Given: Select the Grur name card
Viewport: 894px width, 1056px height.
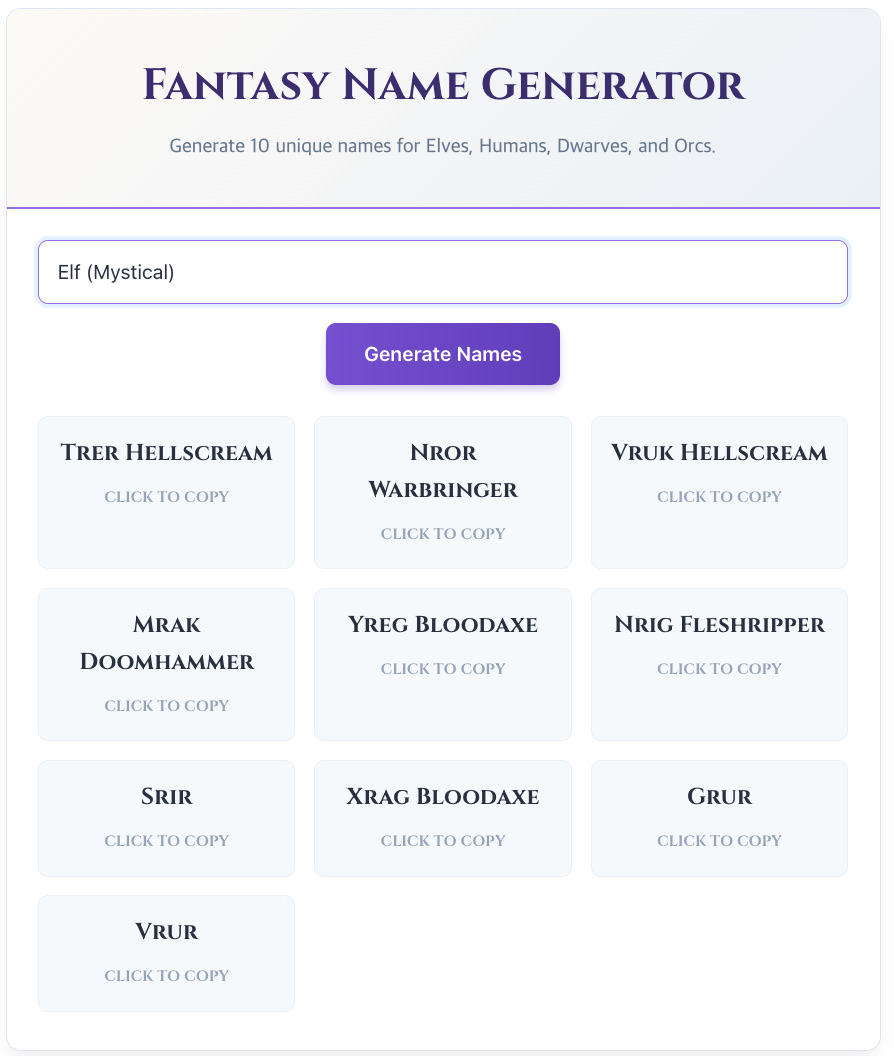Looking at the screenshot, I should coord(719,818).
